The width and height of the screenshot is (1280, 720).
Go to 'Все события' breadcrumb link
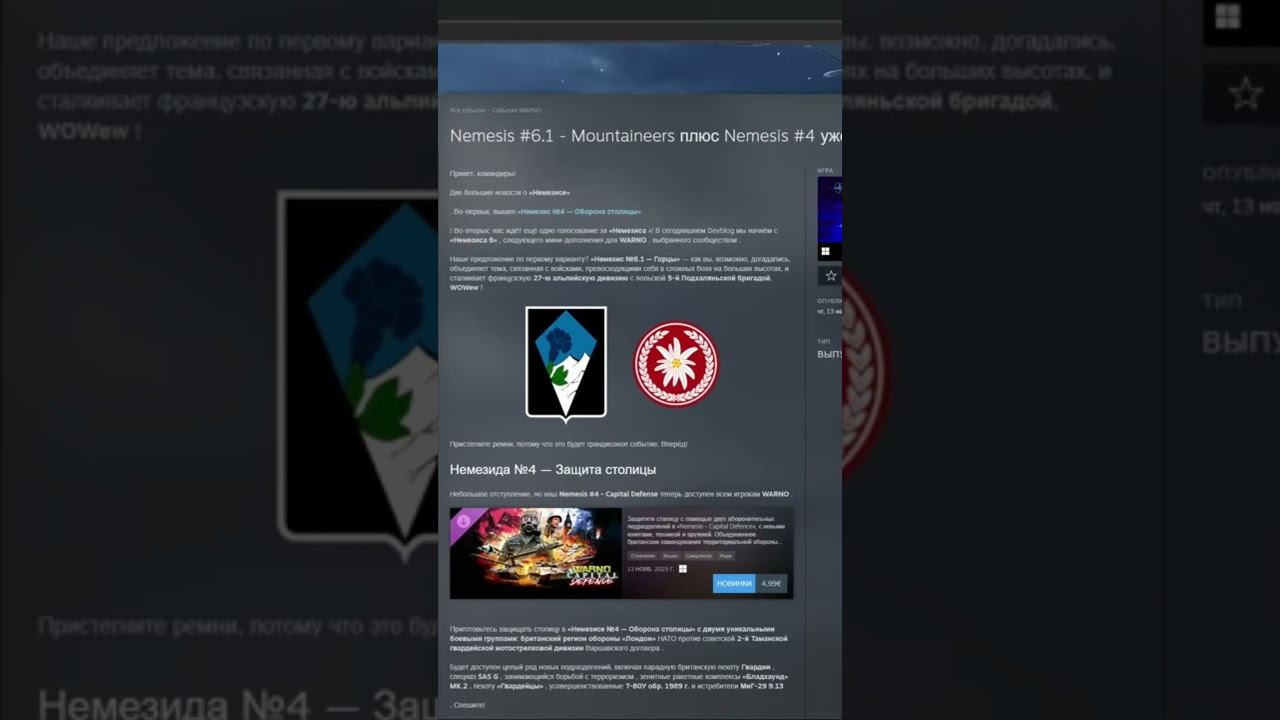point(467,110)
